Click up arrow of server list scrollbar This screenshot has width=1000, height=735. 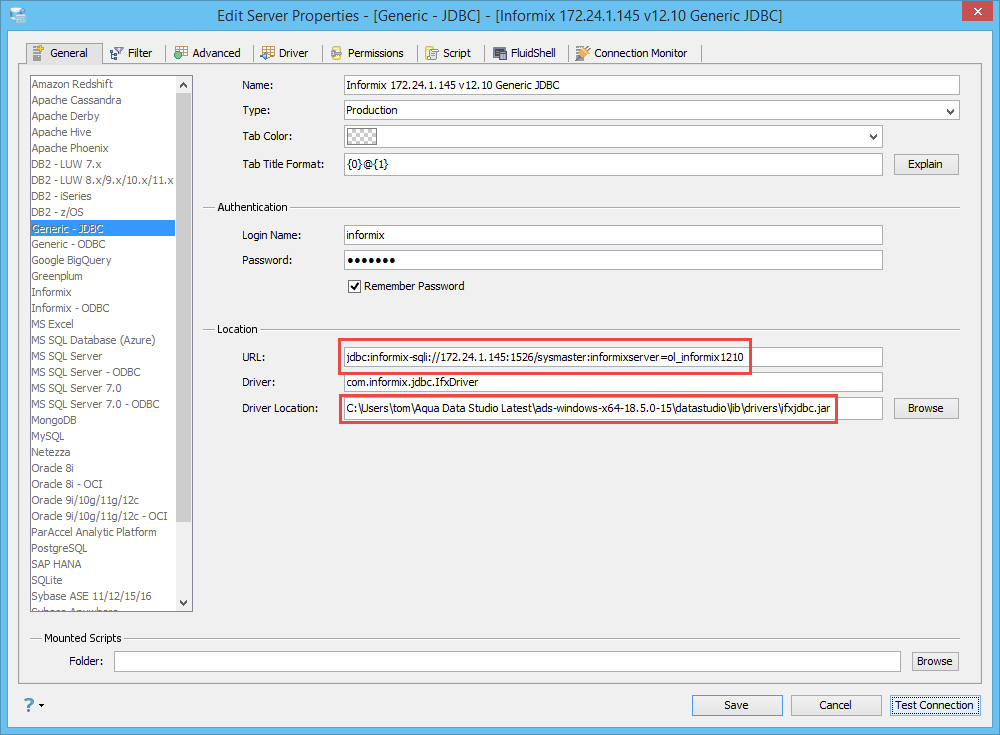pyautogui.click(x=184, y=85)
